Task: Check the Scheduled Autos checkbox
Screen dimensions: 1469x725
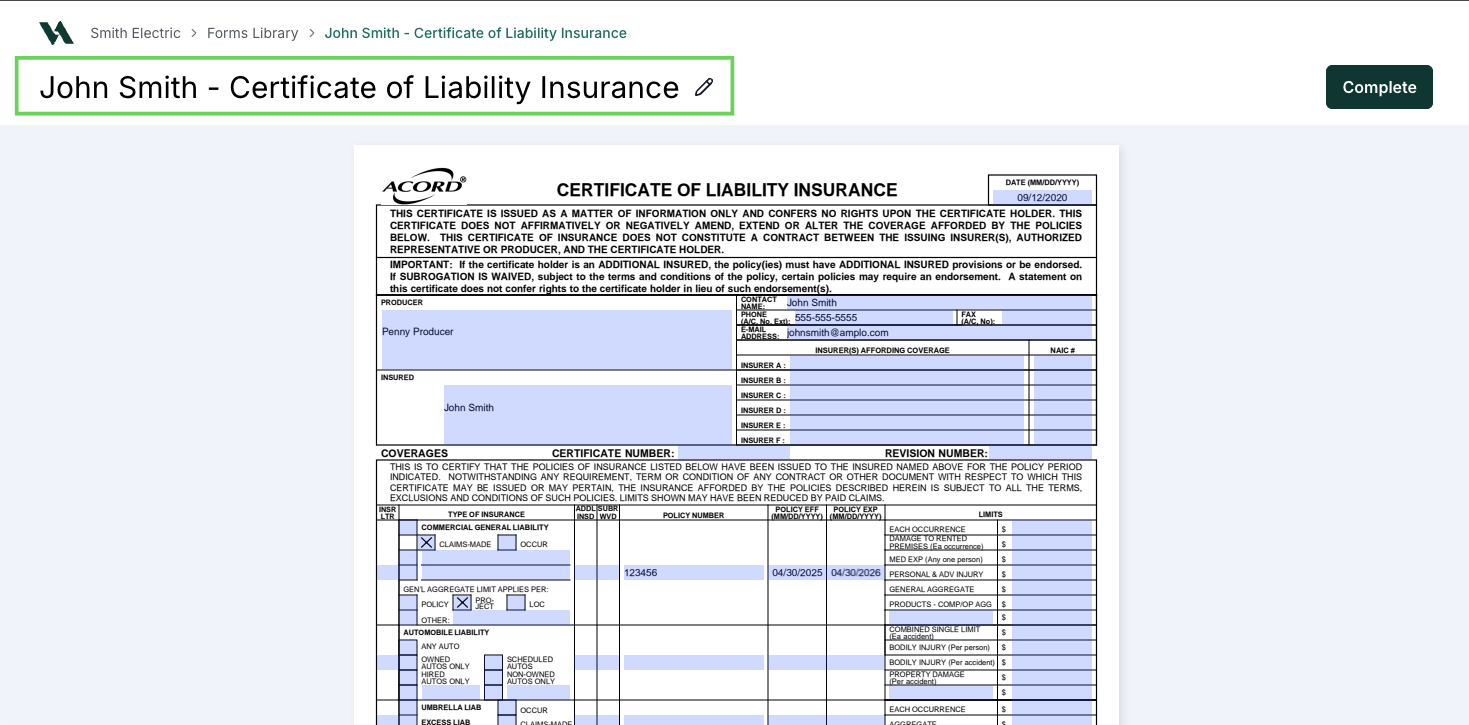Action: pos(493,662)
